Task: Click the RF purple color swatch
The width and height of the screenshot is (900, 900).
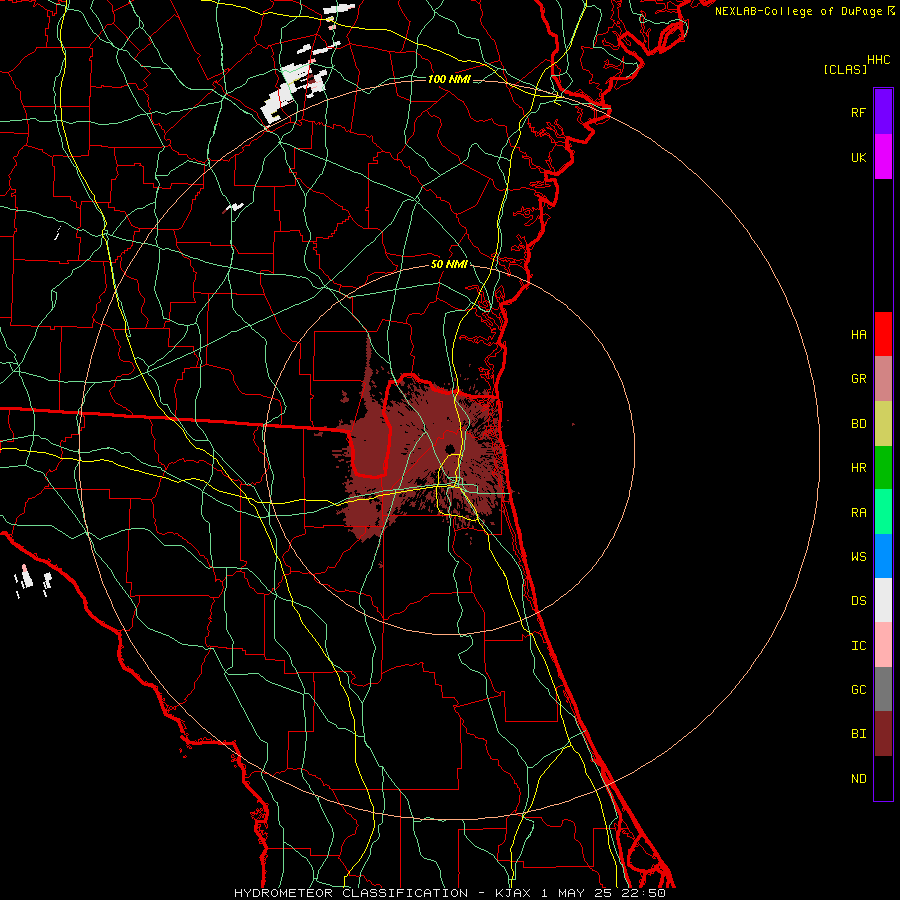Action: [883, 112]
